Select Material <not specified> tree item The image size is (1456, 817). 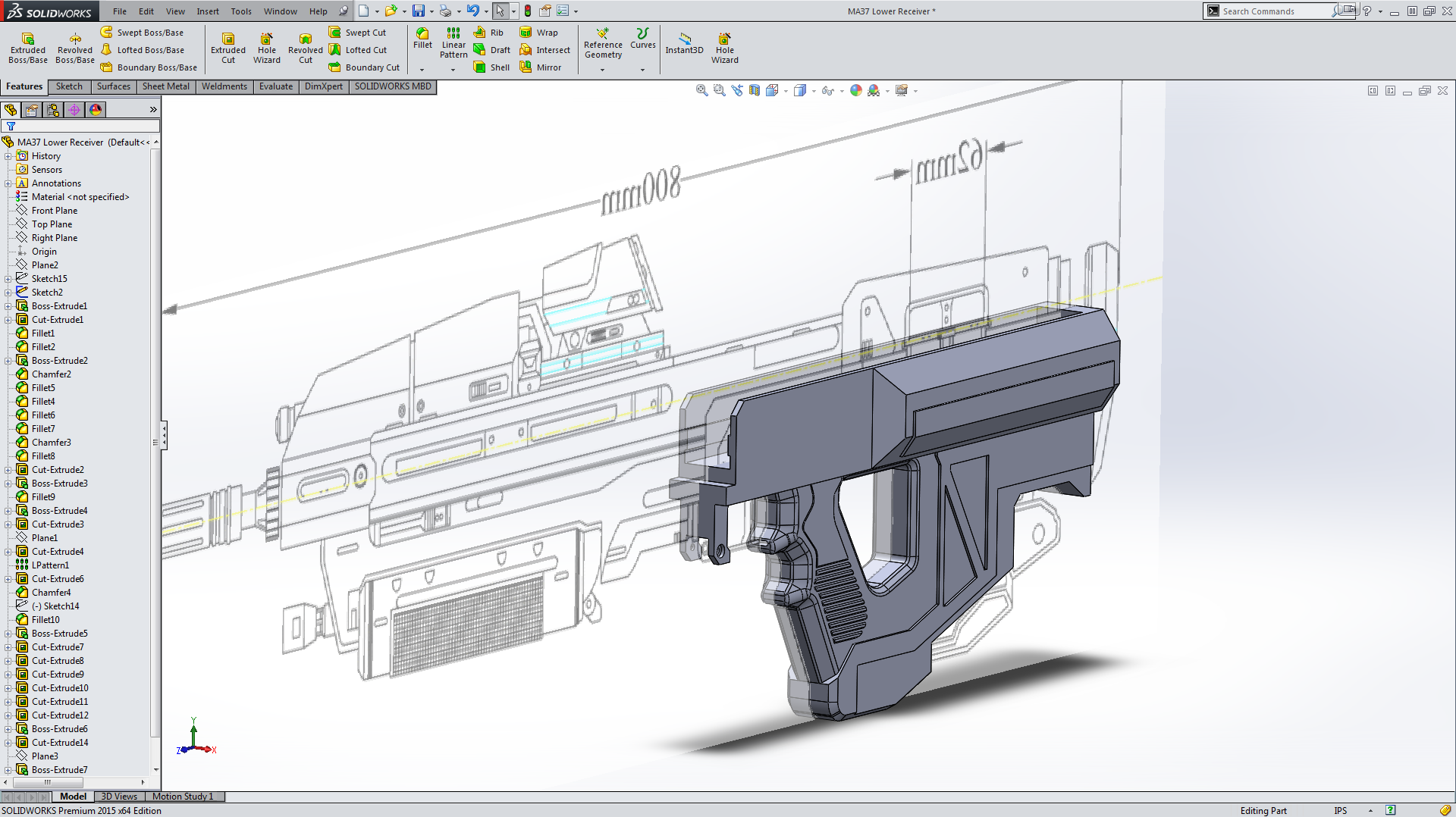(73, 197)
